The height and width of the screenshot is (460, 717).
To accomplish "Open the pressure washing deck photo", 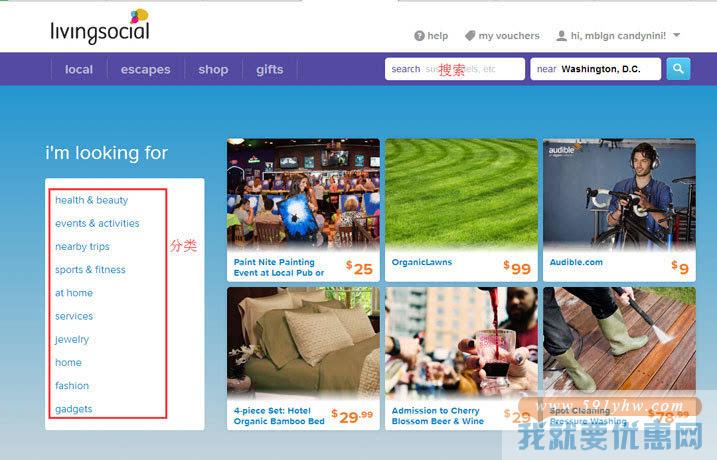I will 619,344.
